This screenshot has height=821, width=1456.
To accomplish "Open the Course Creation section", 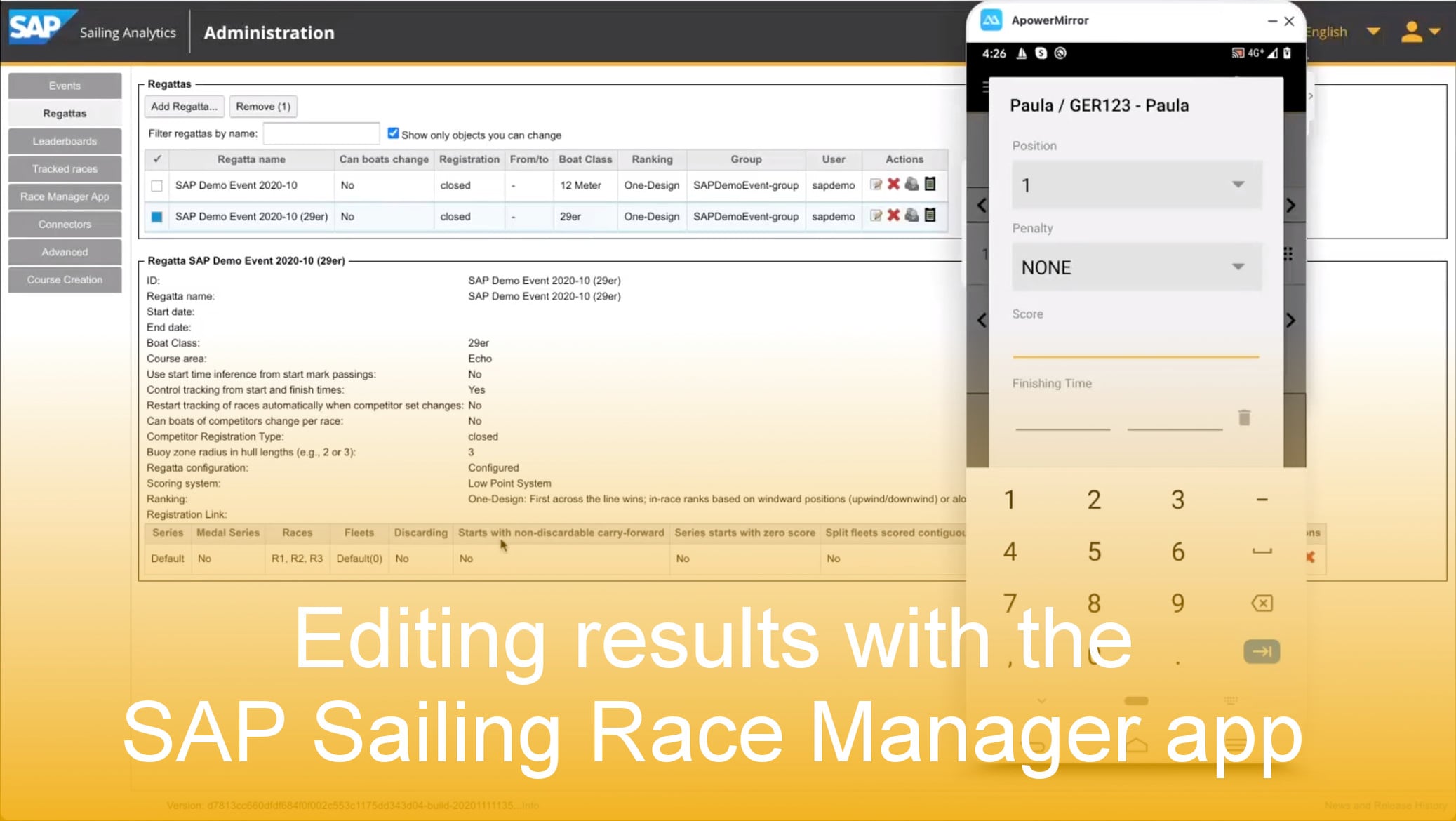I will click(64, 279).
